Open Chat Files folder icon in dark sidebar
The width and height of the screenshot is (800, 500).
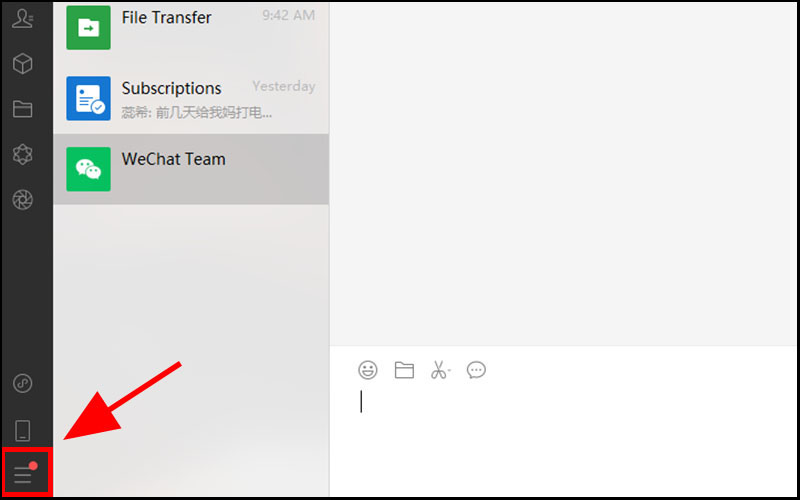click(22, 109)
